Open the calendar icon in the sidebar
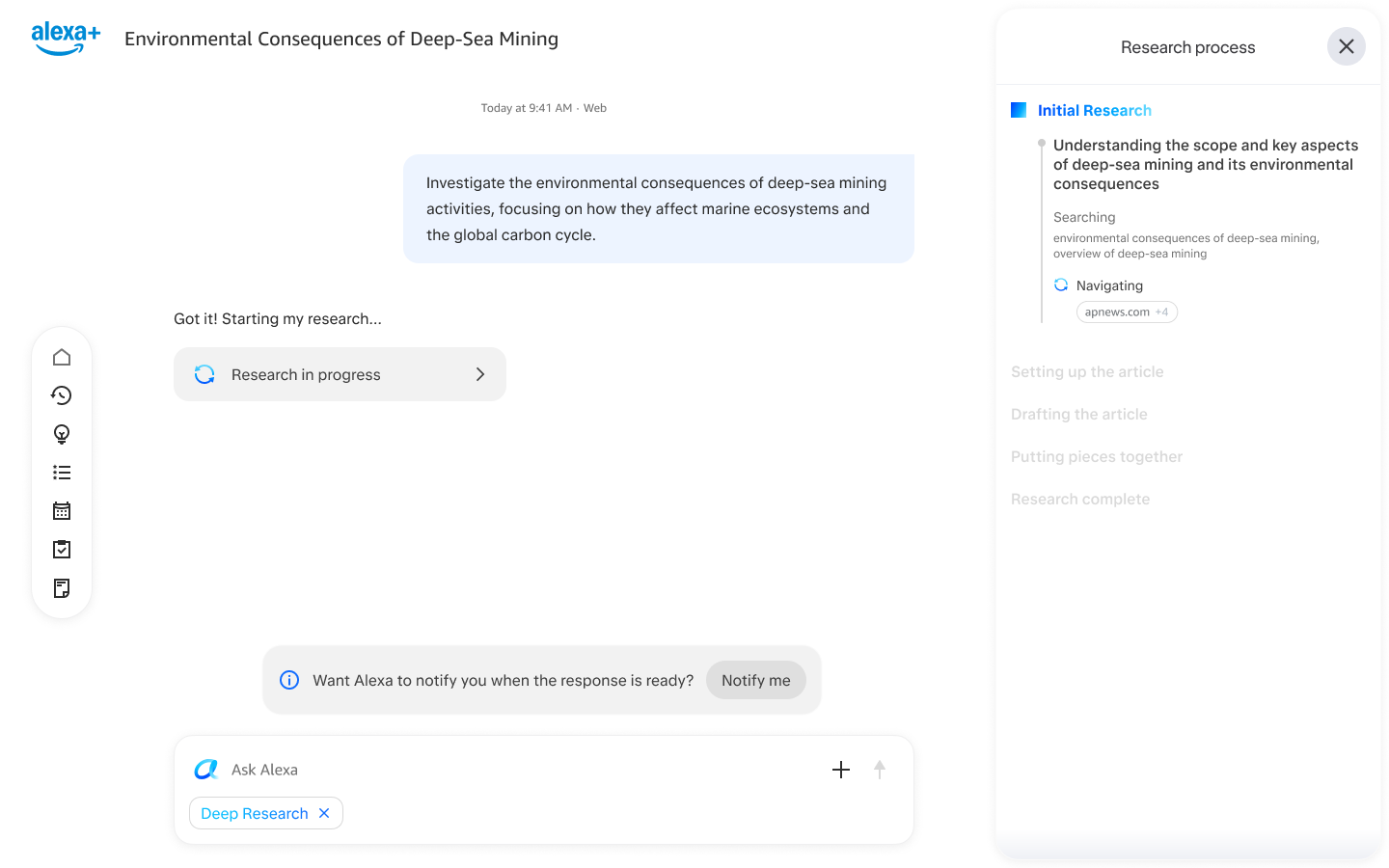This screenshot has width=1389, height=868. pos(62,511)
